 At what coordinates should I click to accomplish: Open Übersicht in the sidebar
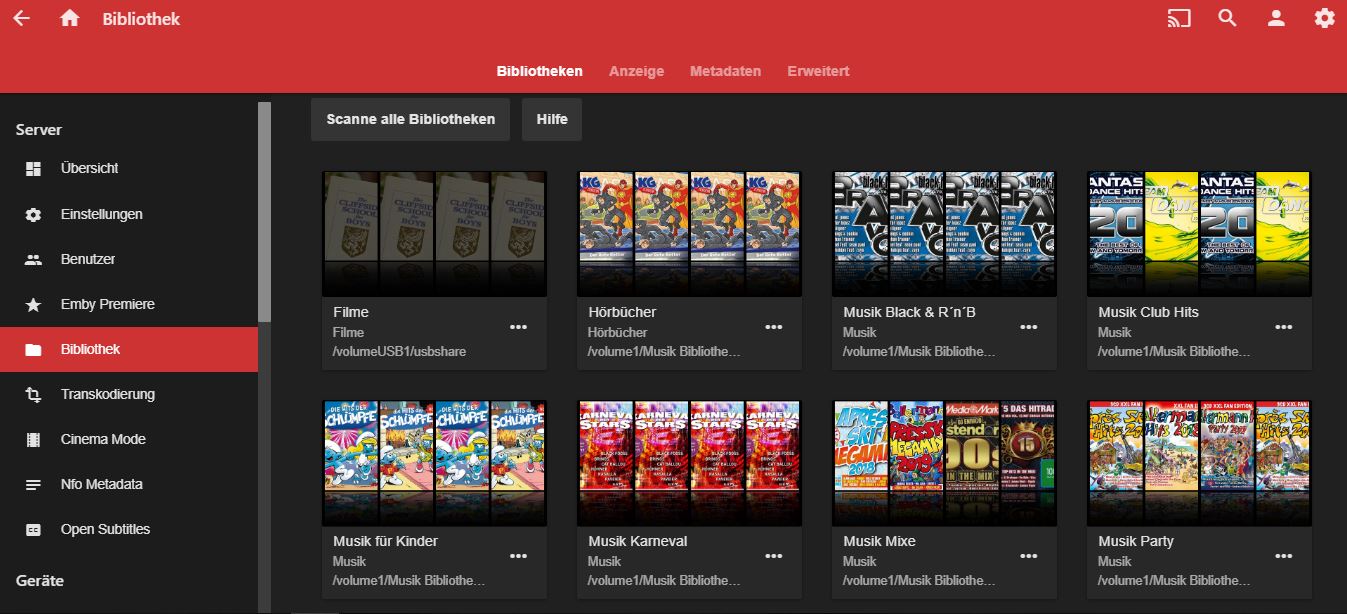click(129, 169)
